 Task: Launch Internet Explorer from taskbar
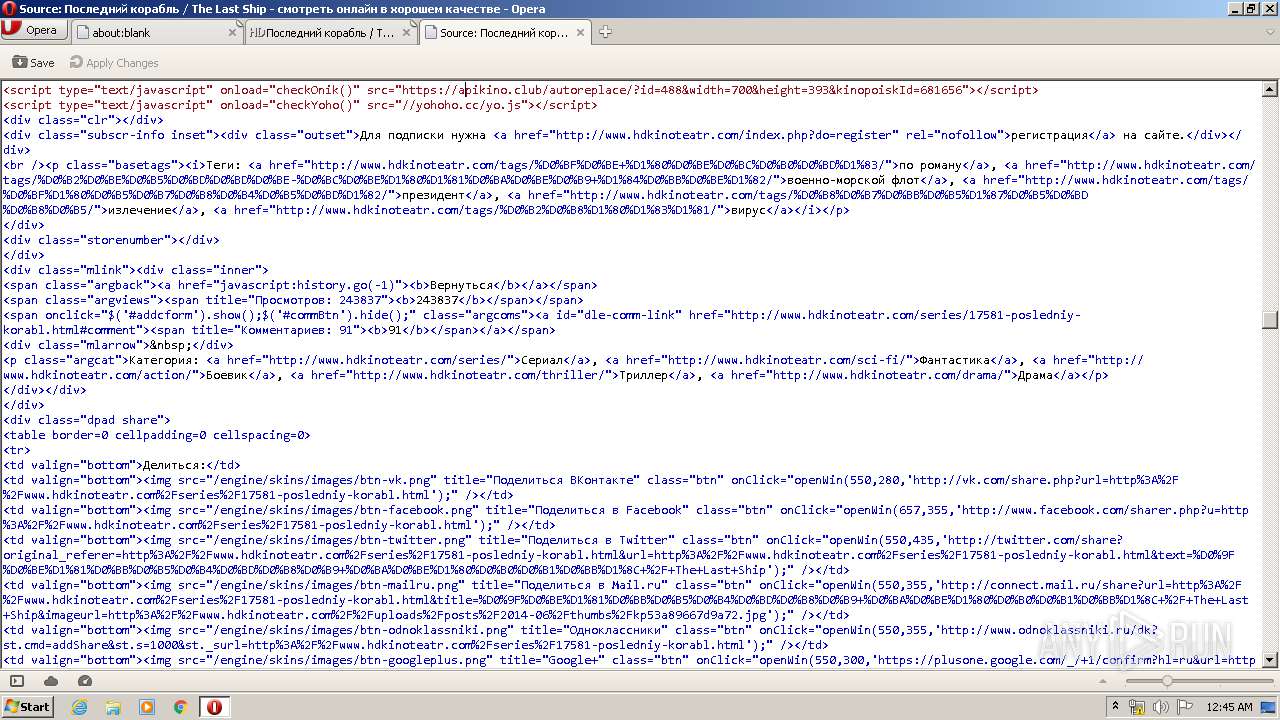[80, 707]
